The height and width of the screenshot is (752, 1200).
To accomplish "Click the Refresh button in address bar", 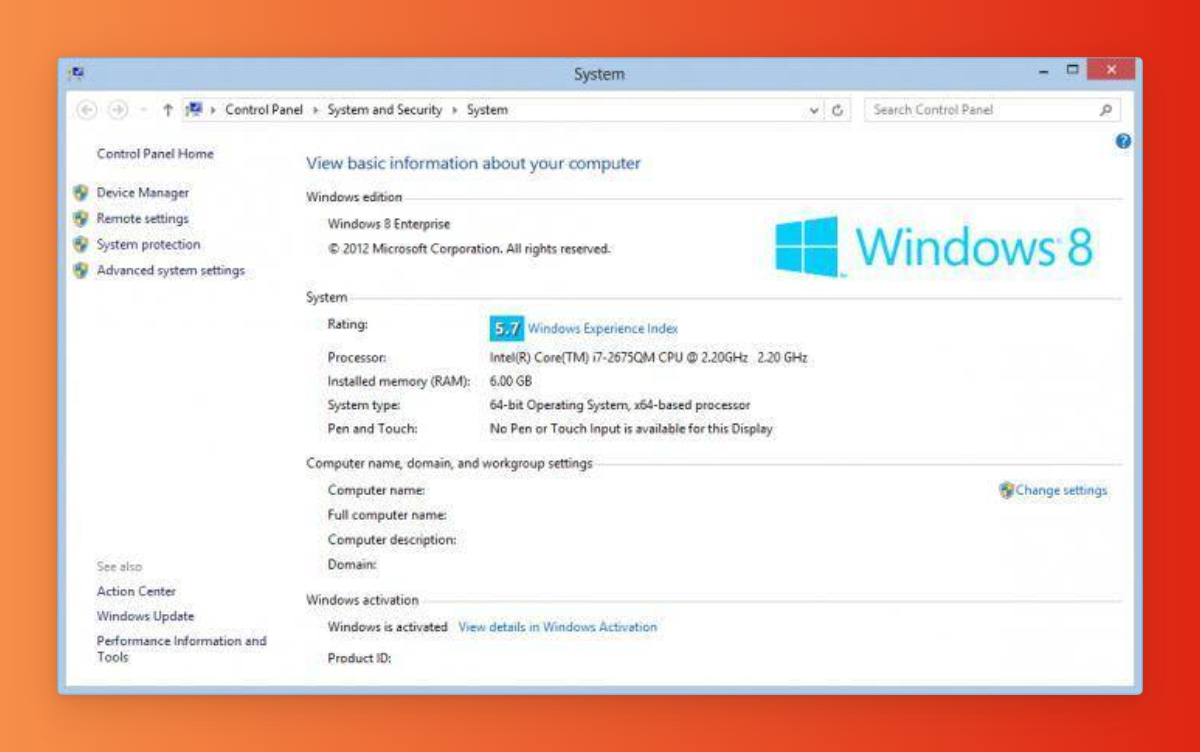I will click(838, 110).
